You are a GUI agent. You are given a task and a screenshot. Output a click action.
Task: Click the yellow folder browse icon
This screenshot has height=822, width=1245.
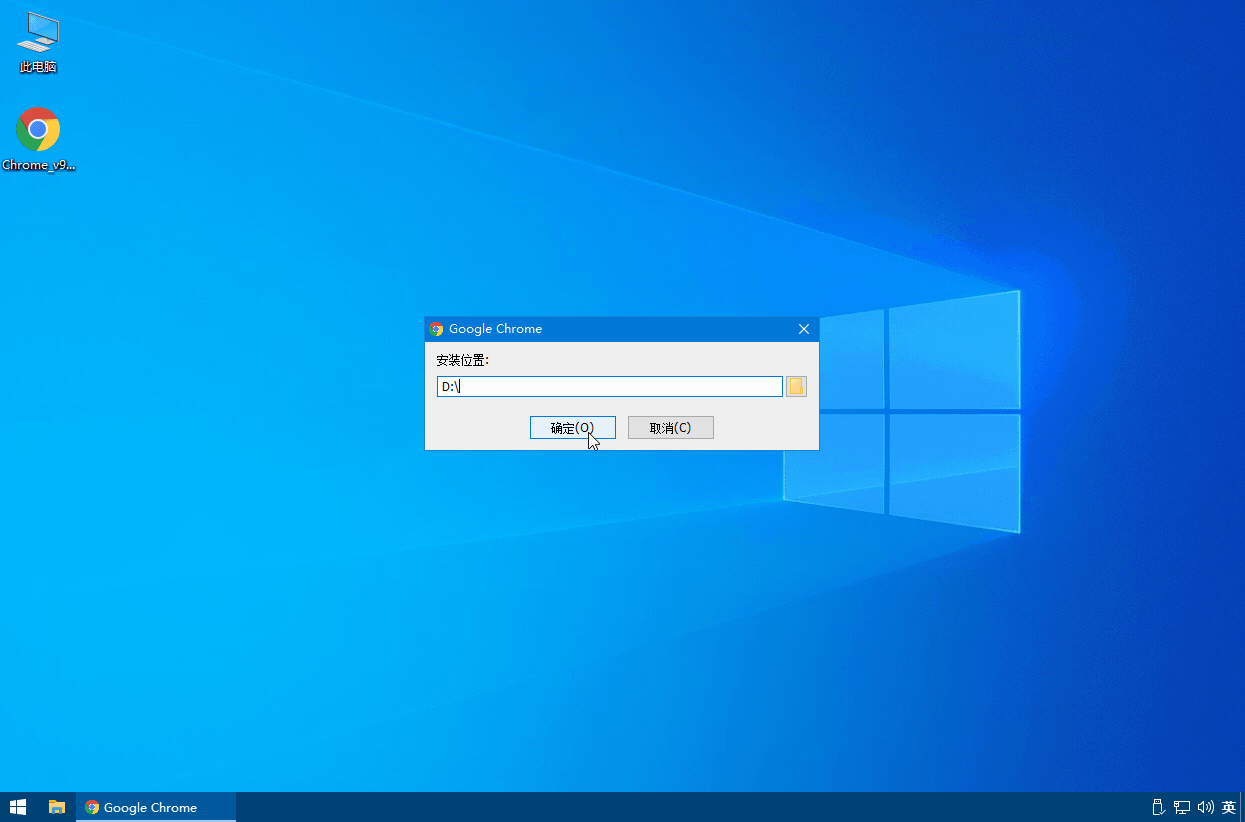coord(795,386)
